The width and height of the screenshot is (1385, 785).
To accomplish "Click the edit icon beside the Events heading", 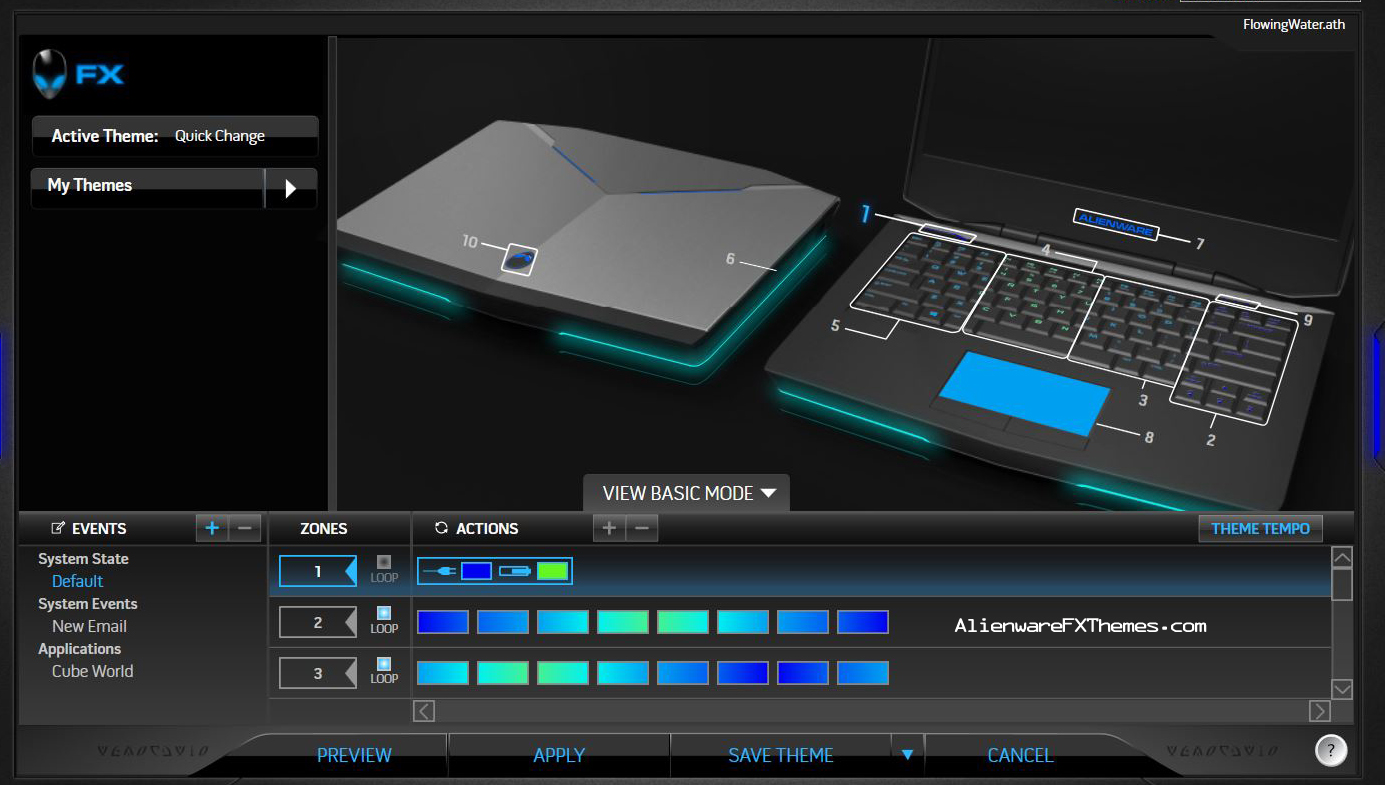I will coord(58,528).
